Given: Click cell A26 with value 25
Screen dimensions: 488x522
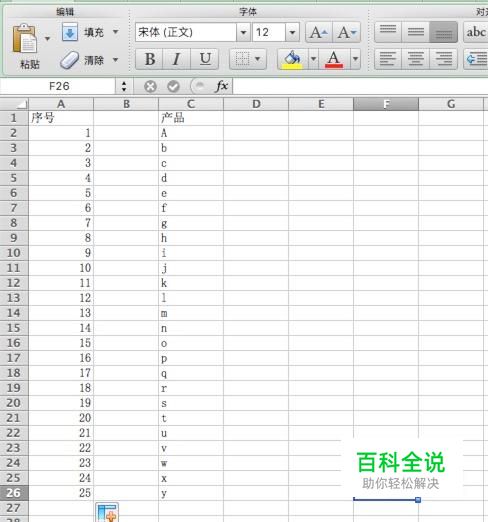Looking at the screenshot, I should pos(61,493).
